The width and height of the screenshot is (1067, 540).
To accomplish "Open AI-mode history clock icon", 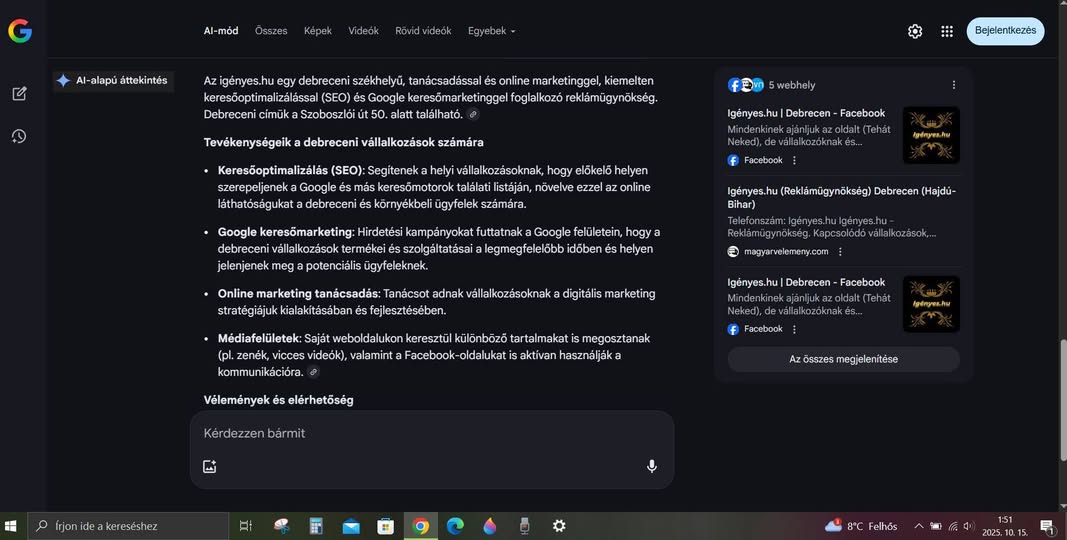I will pos(19,136).
